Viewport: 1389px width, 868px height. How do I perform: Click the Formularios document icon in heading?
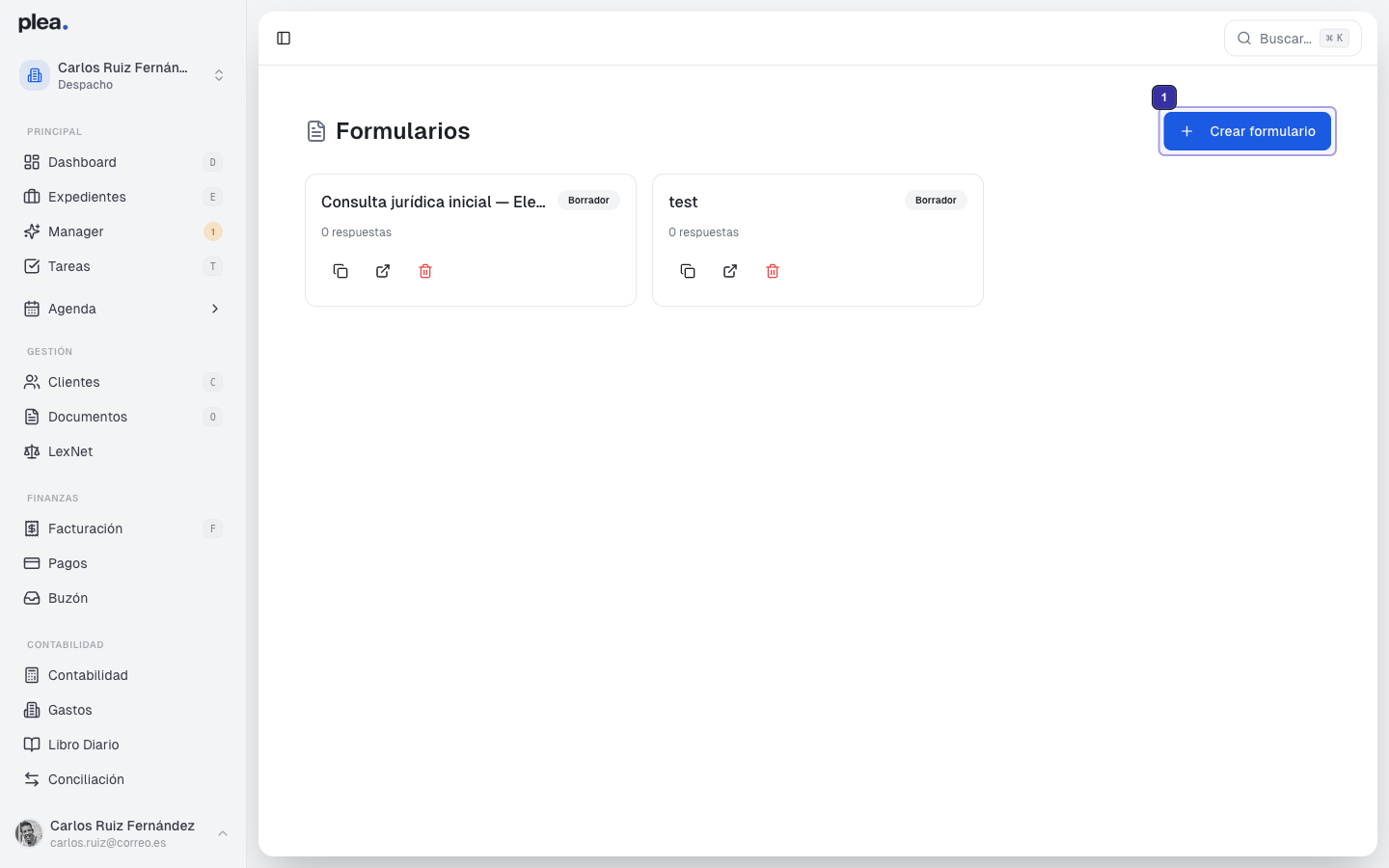click(316, 131)
